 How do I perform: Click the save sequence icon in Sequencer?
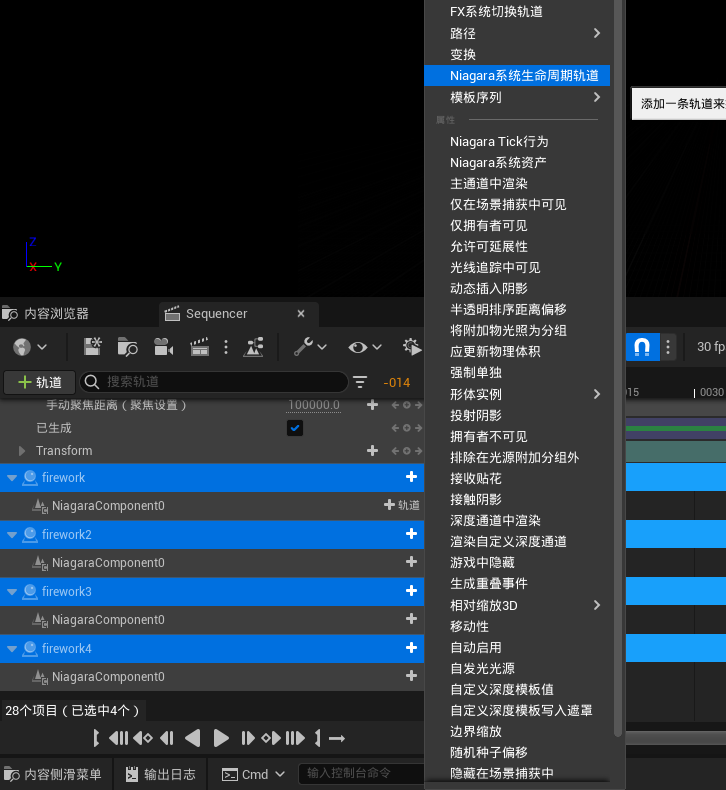pos(93,347)
